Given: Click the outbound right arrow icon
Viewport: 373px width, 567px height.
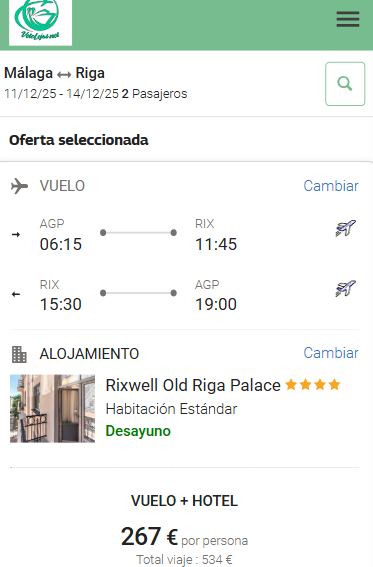Looking at the screenshot, I should pos(16,235).
